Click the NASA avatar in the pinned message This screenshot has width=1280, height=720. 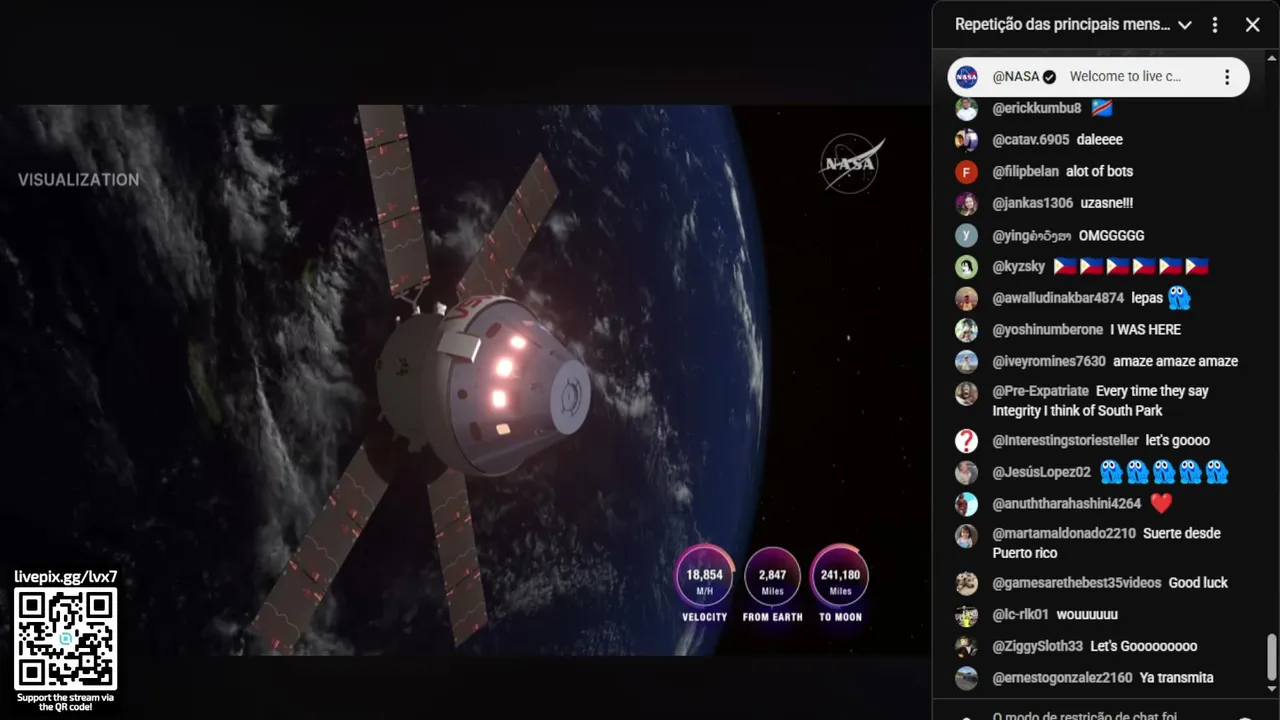pos(966,77)
